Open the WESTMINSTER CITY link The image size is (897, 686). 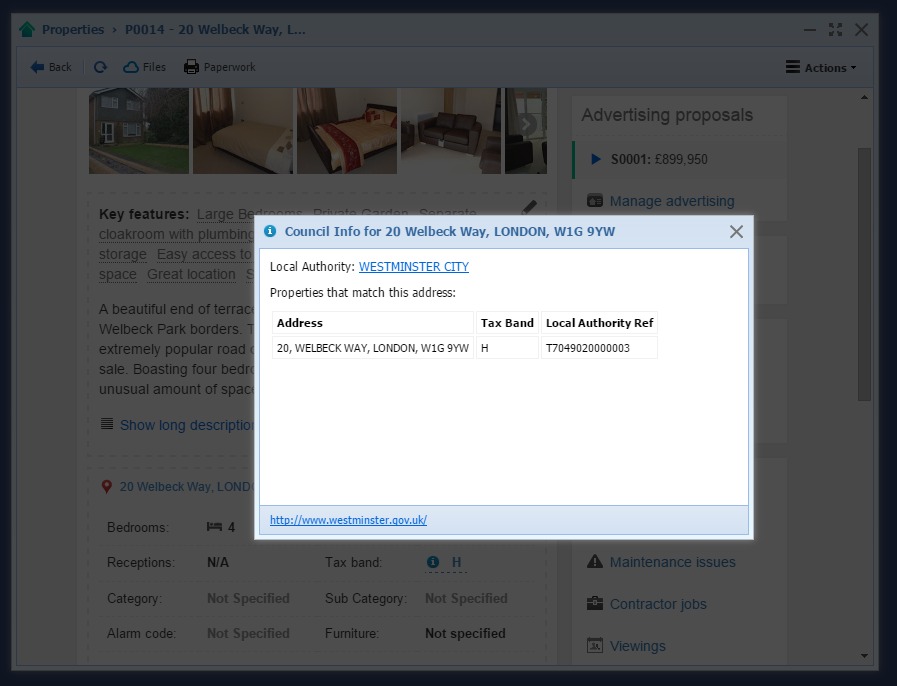[x=413, y=267]
